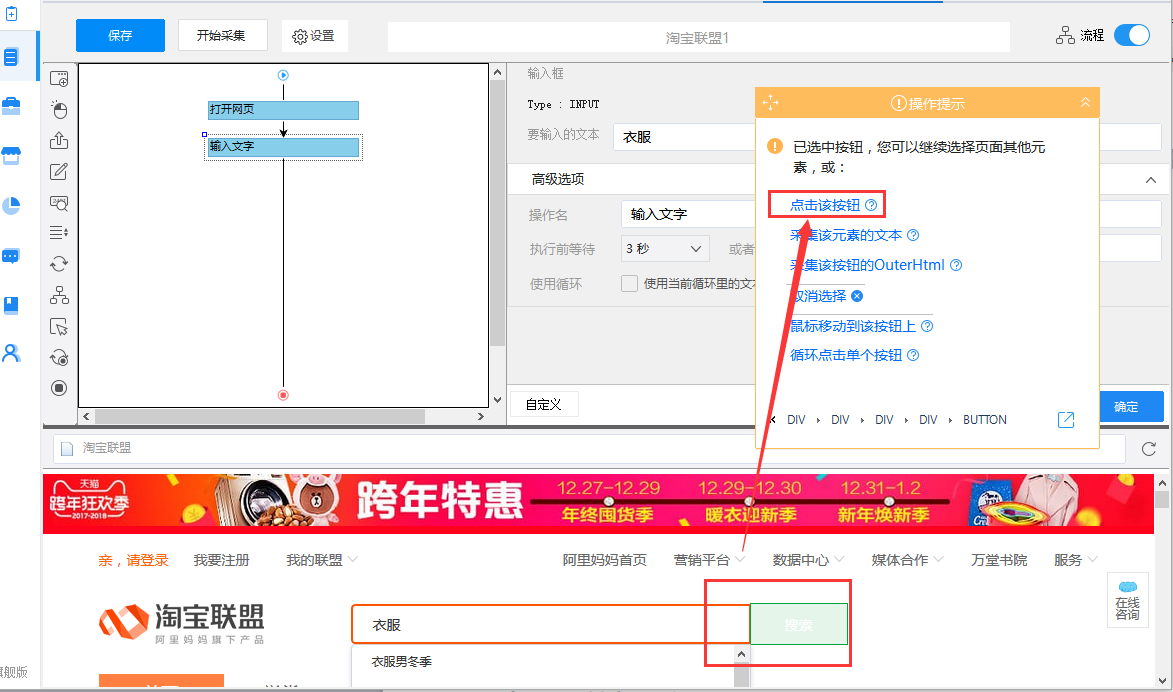The width and height of the screenshot is (1173, 692).
Task: Select the captcha recognition tool
Action: click(59, 203)
